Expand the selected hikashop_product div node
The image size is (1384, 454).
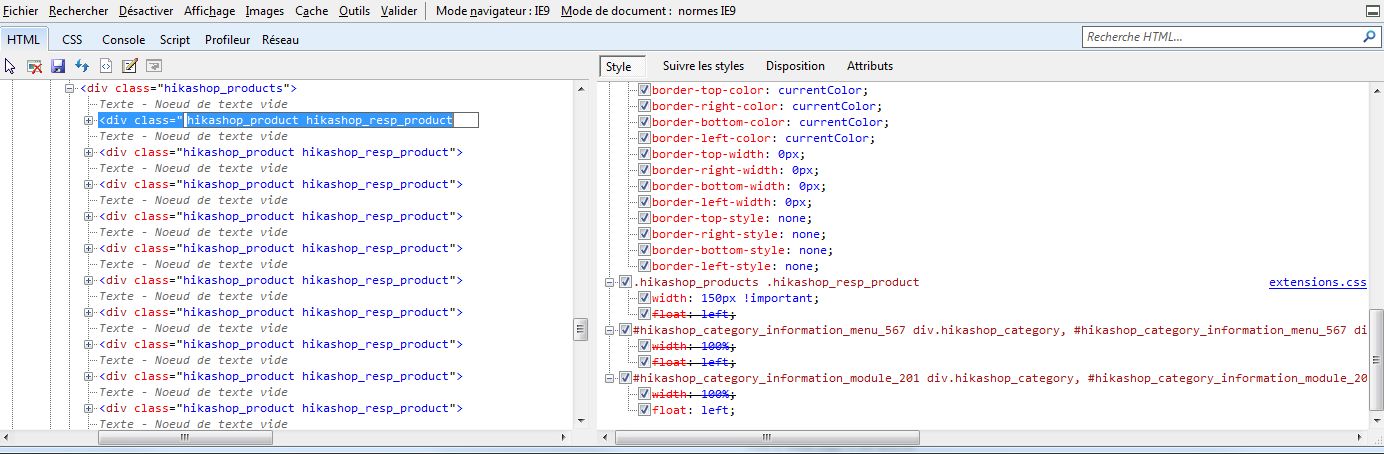(89, 120)
